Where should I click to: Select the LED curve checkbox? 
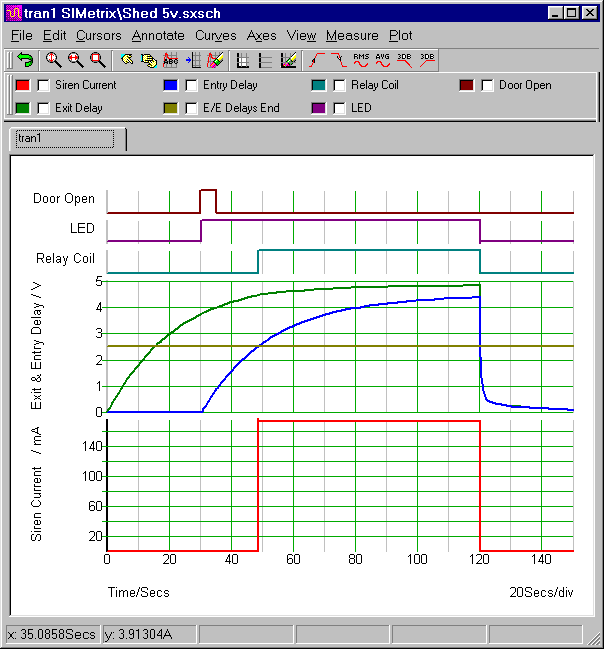pos(339,108)
